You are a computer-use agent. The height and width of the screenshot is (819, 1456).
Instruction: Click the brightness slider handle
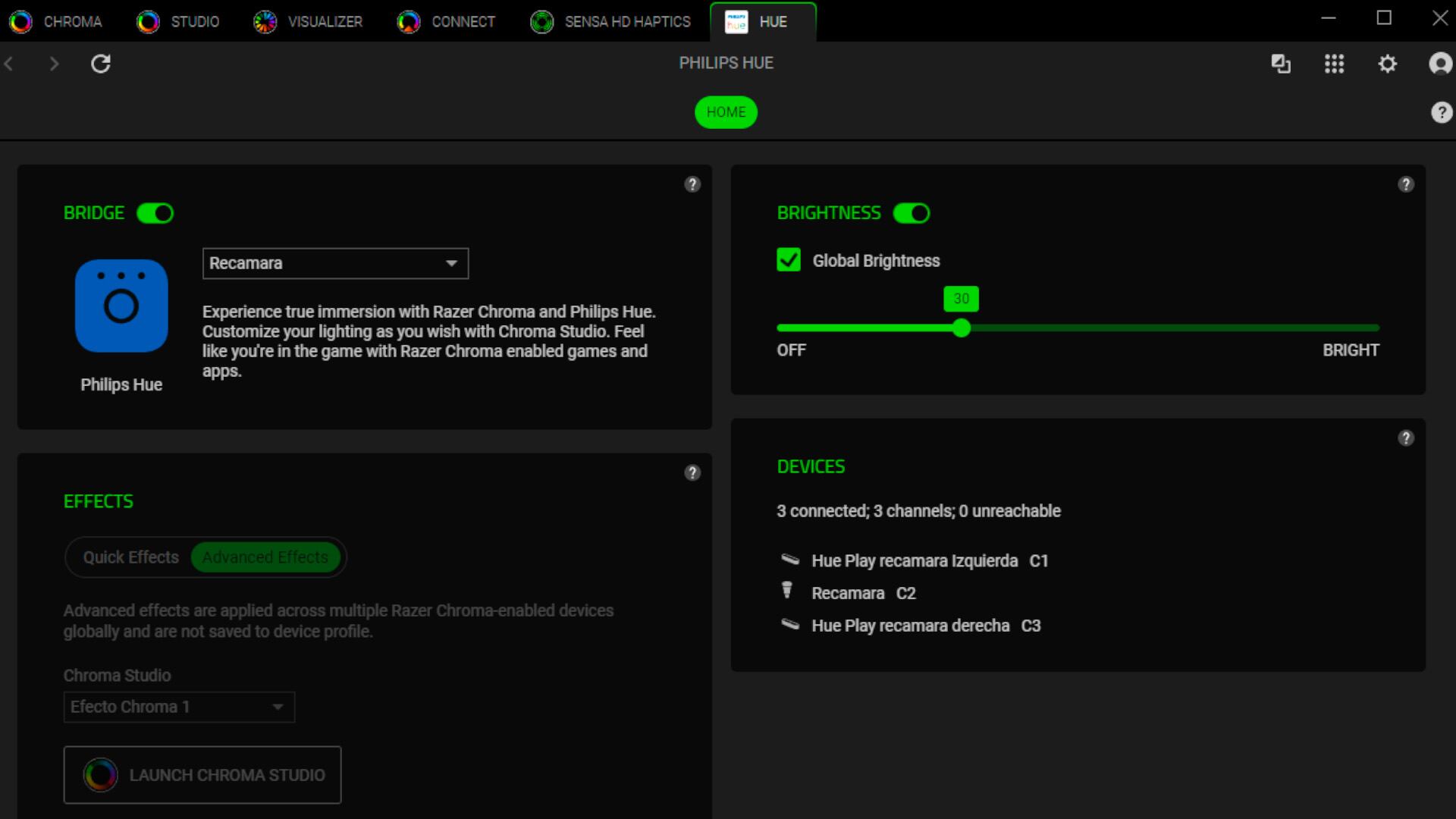[x=961, y=328]
